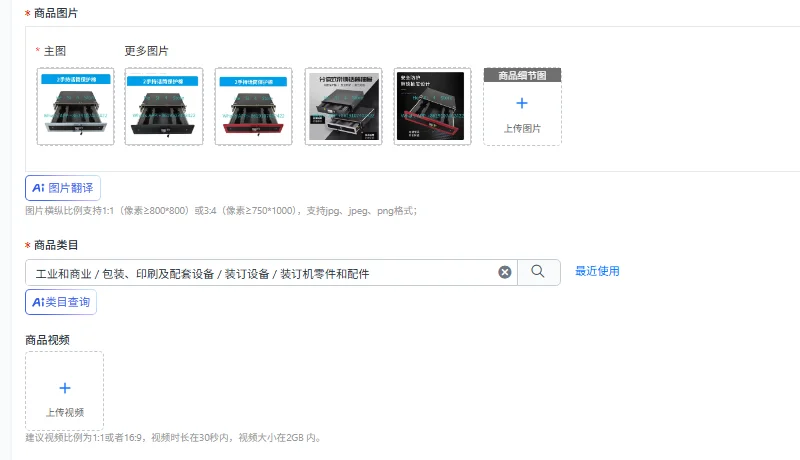The image size is (800, 460).
Task: Open the fourth thumbnail with grey background
Action: [343, 107]
